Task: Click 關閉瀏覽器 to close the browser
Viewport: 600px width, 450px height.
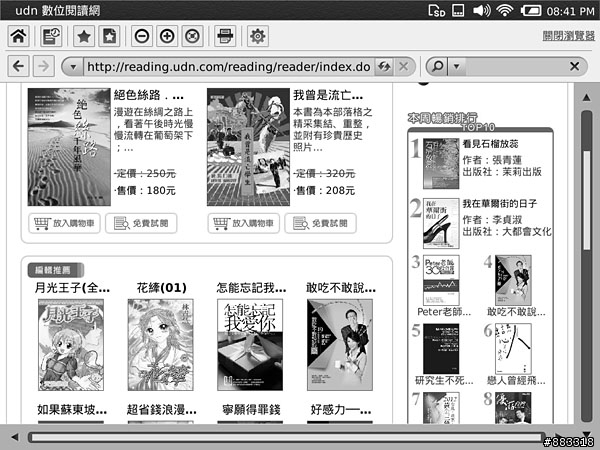Action: pos(569,36)
